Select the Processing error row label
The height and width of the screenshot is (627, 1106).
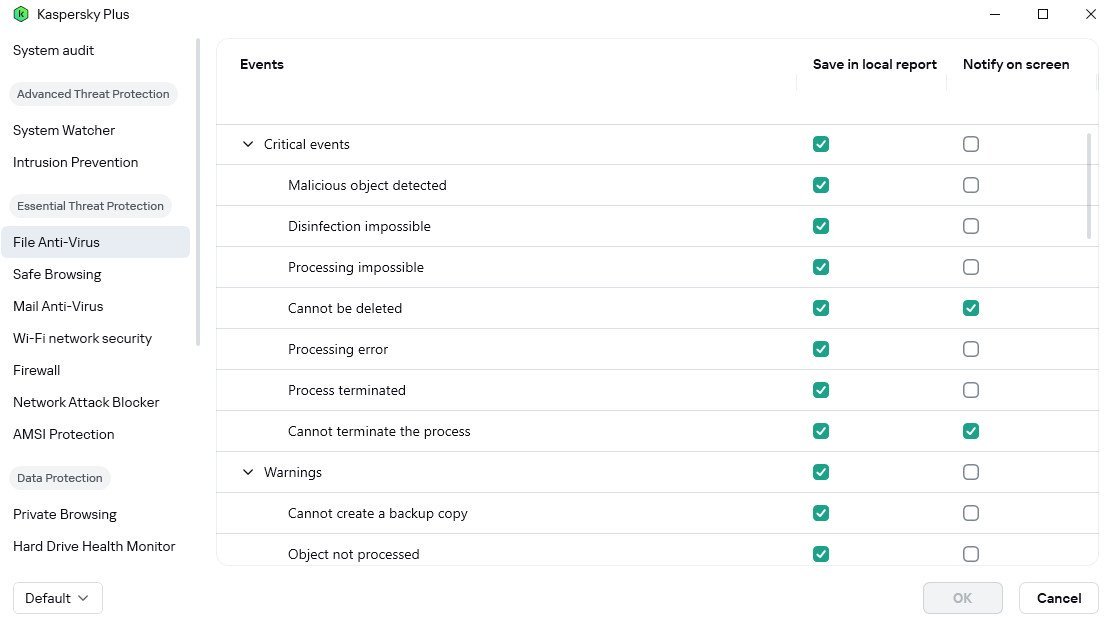coord(338,349)
